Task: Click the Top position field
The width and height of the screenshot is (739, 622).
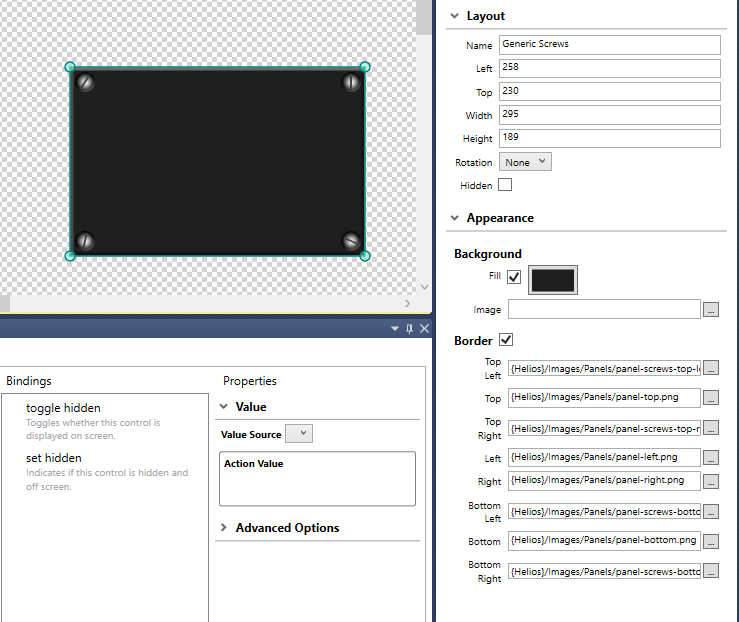Action: click(609, 91)
